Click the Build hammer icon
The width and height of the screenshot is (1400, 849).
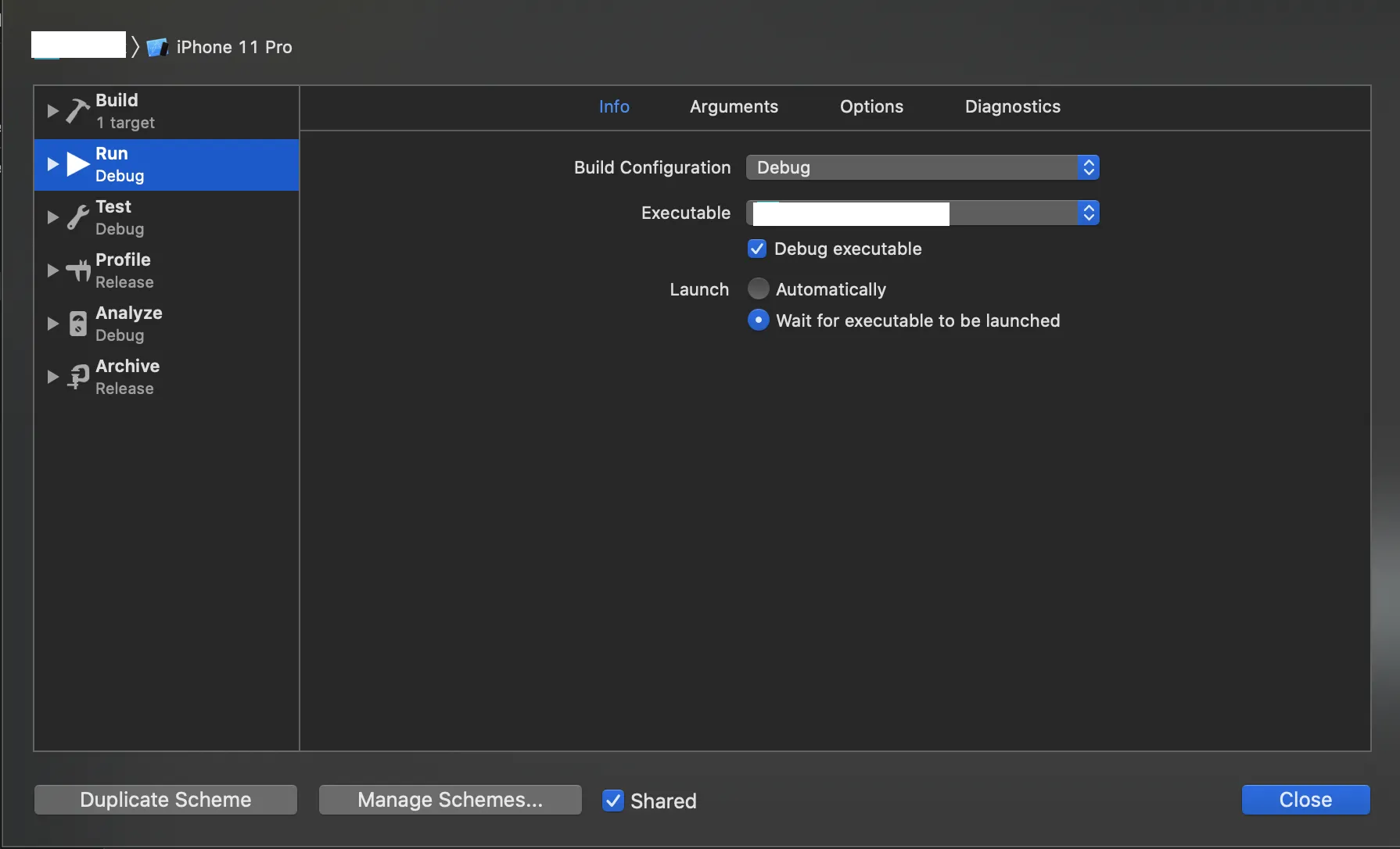pos(77,111)
